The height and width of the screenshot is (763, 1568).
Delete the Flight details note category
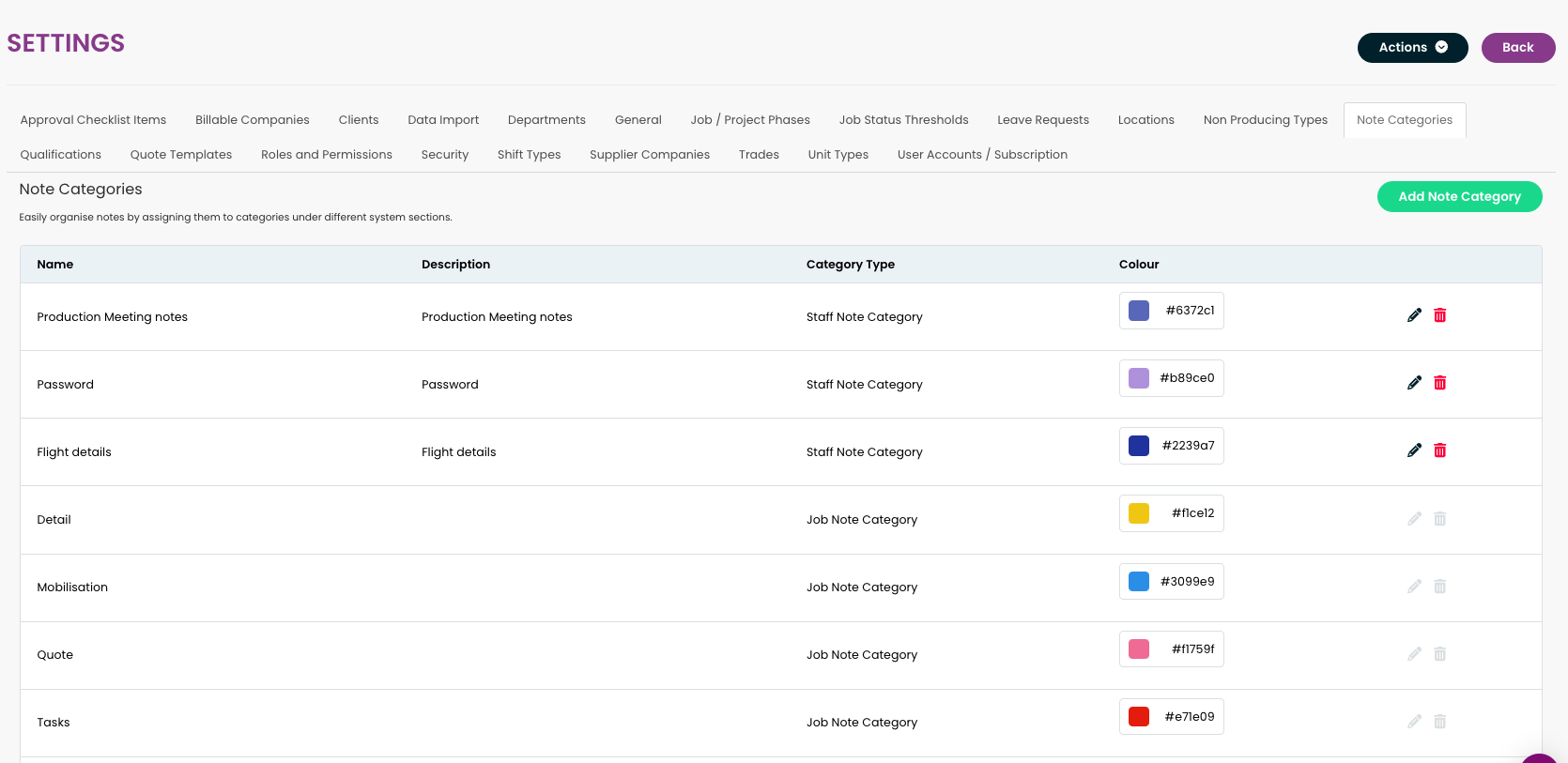coord(1439,450)
